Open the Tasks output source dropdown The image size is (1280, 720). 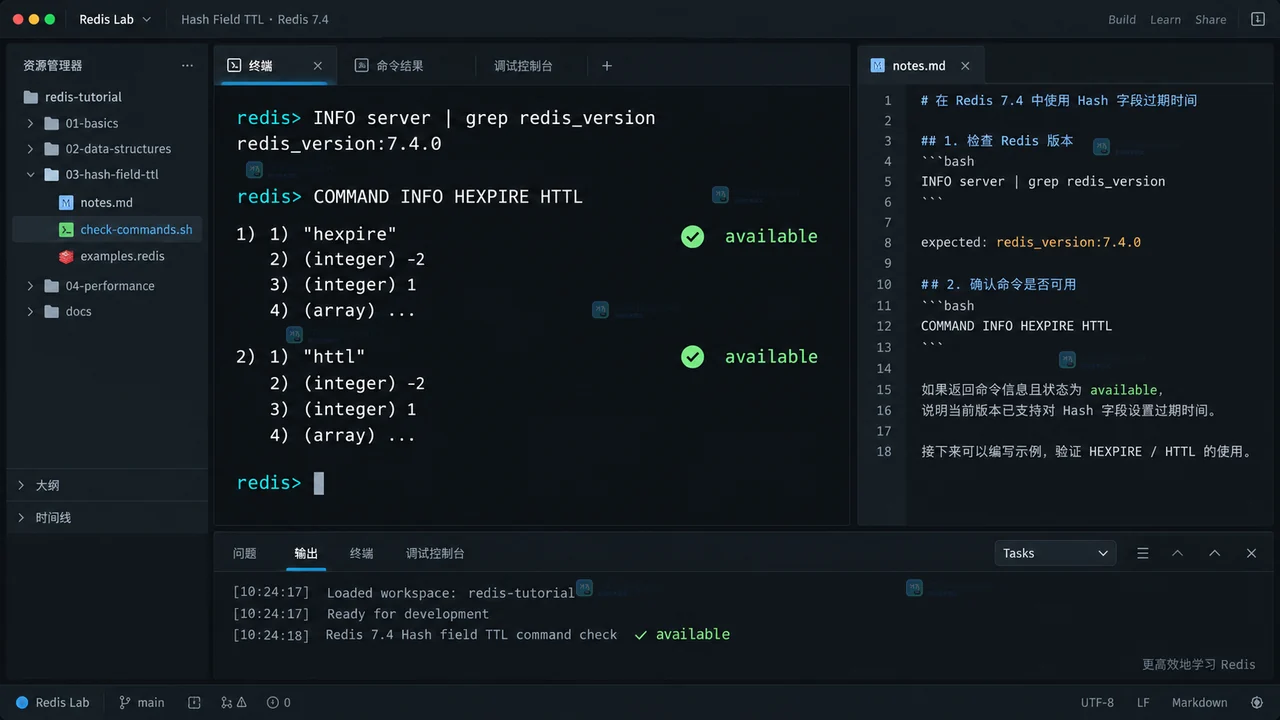(1055, 553)
